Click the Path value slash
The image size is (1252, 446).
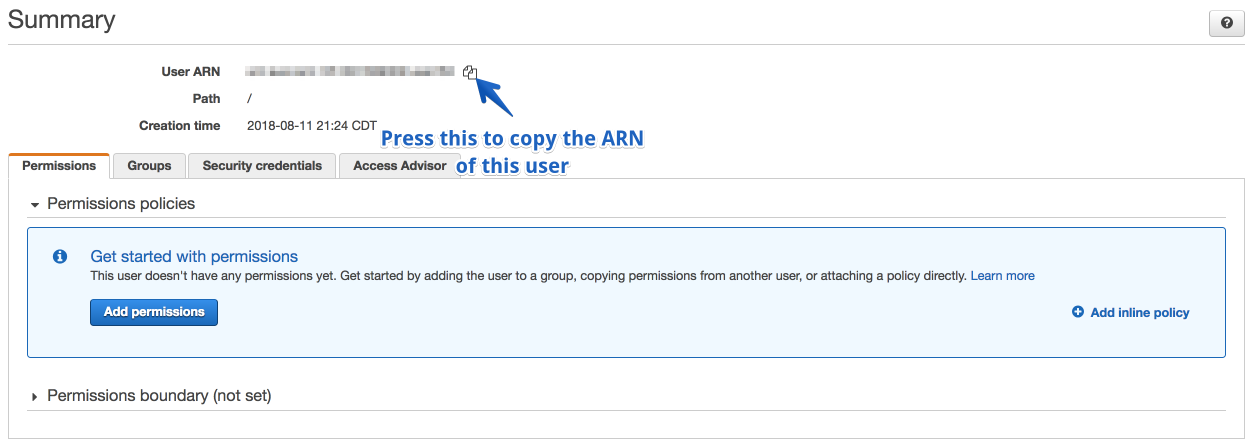(x=250, y=99)
